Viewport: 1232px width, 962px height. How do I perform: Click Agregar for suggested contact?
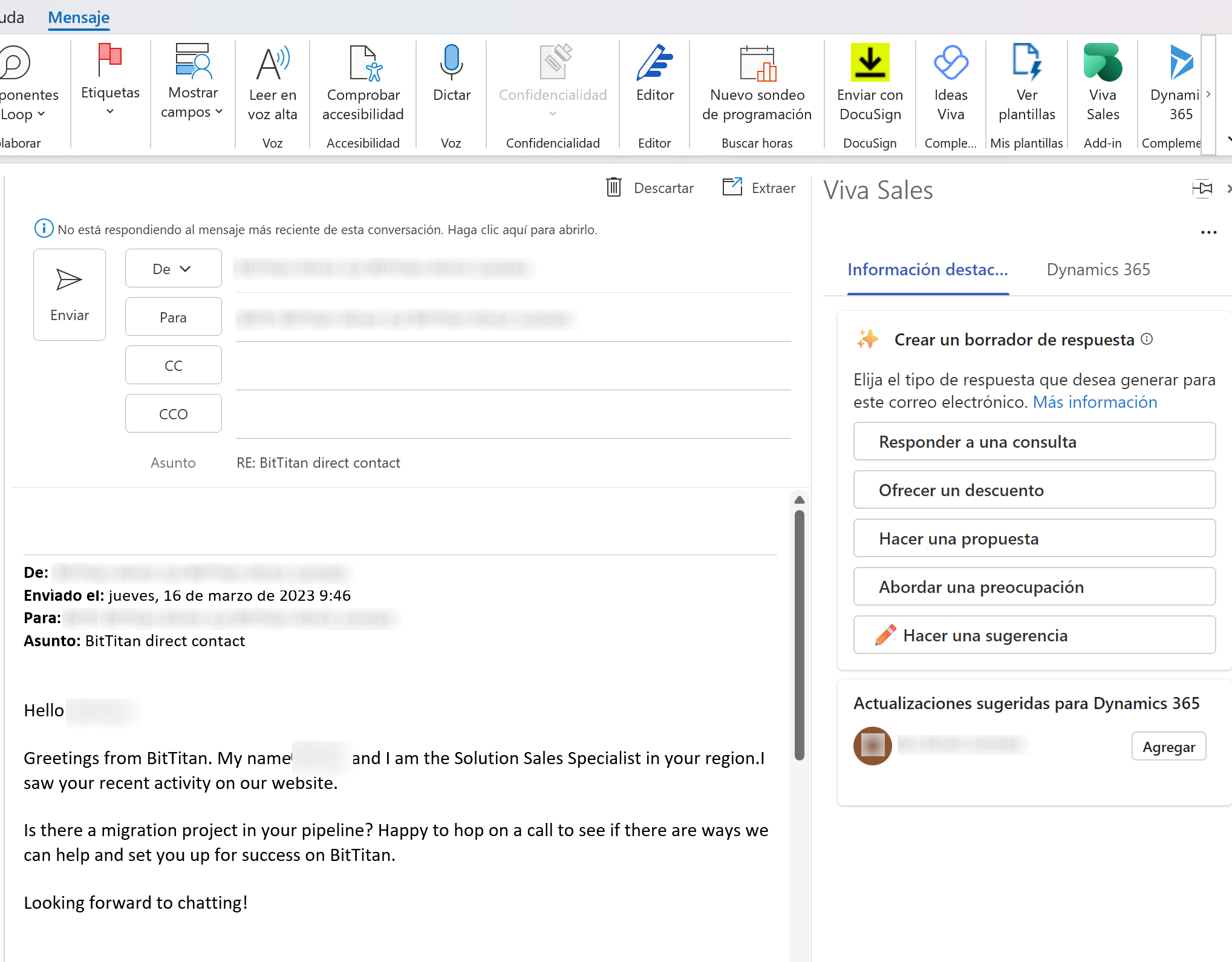(x=1168, y=747)
